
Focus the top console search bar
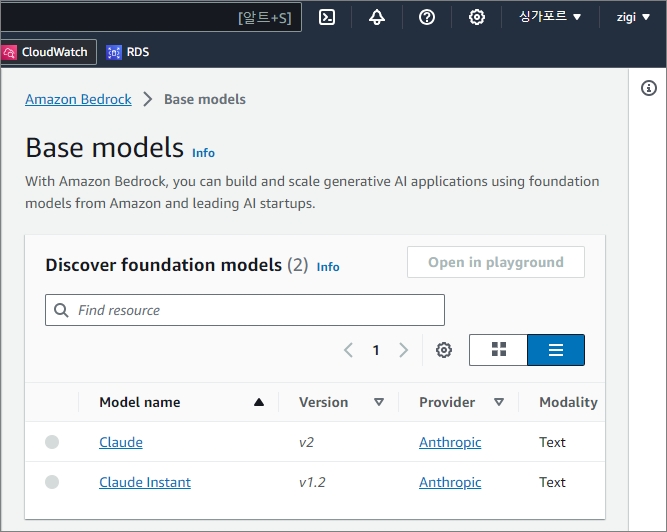tap(151, 17)
